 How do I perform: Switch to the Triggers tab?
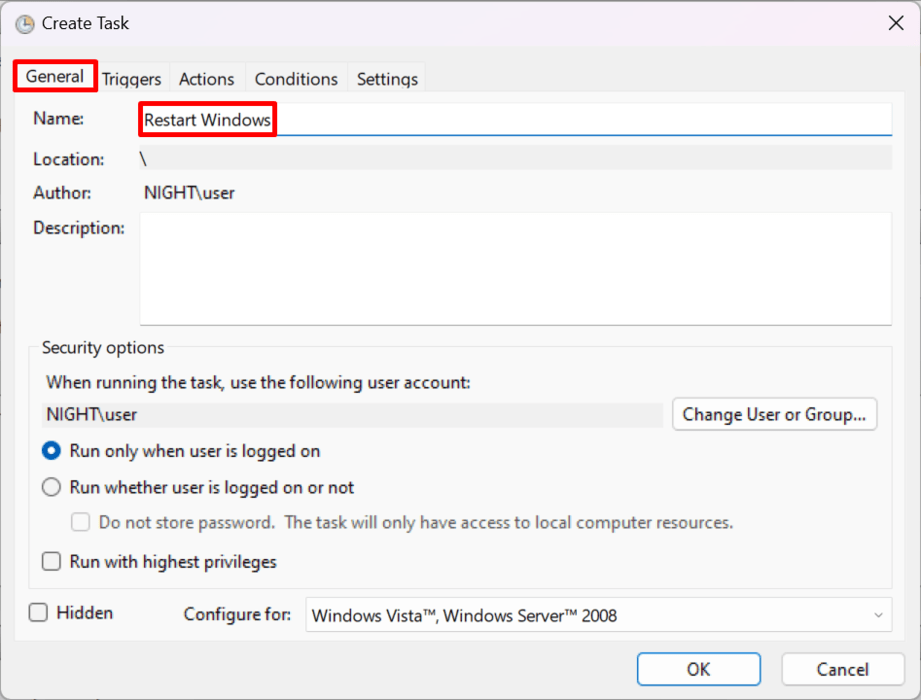(x=131, y=78)
